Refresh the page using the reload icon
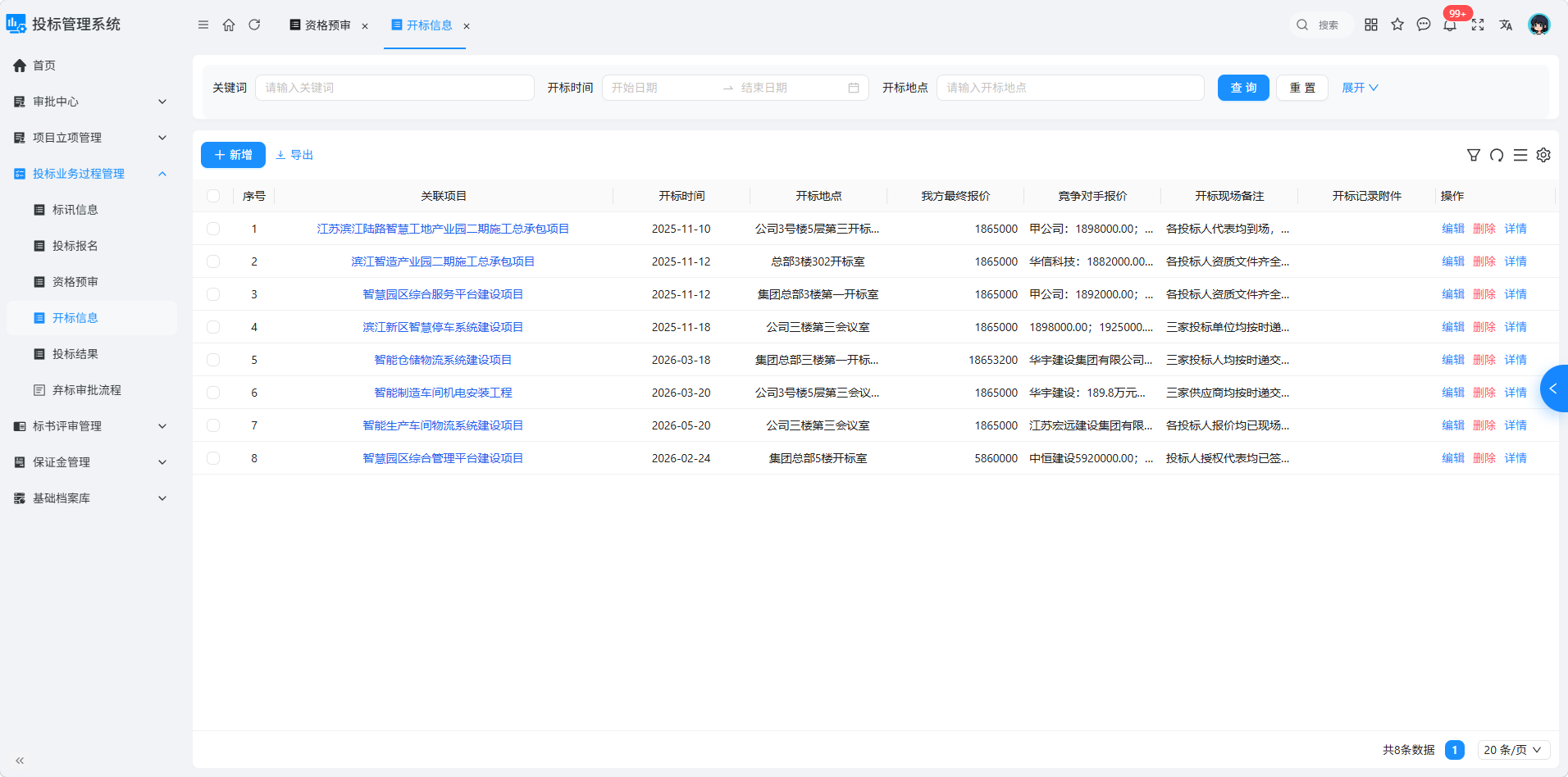This screenshot has height=777, width=1568. pyautogui.click(x=254, y=25)
